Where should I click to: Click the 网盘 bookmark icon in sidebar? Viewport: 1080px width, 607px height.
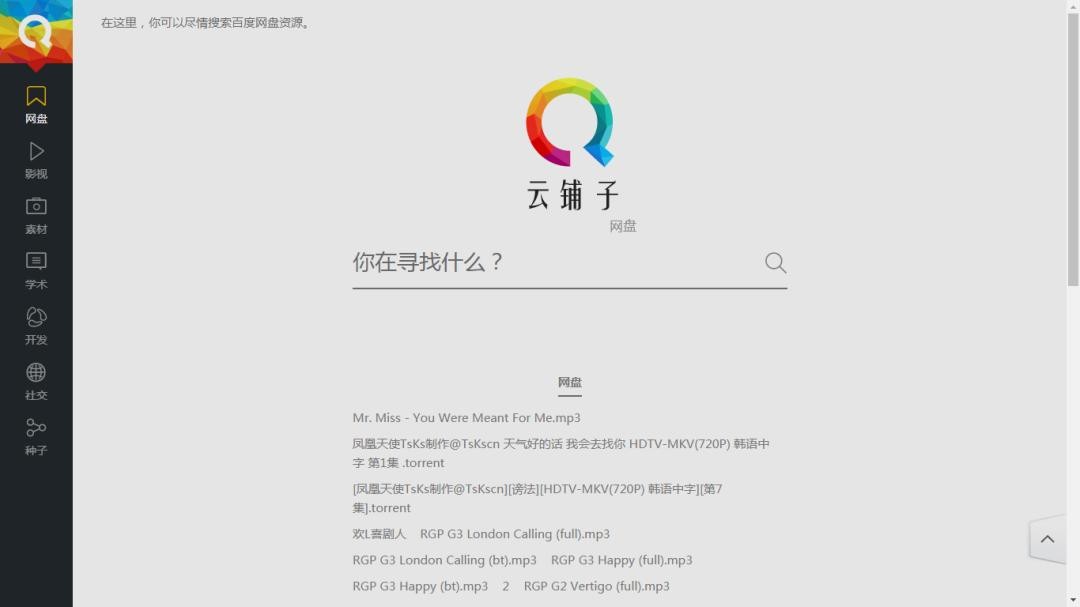[x=36, y=97]
